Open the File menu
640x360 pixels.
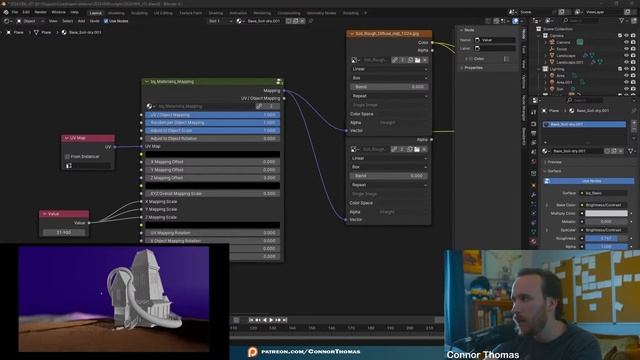(15, 12)
